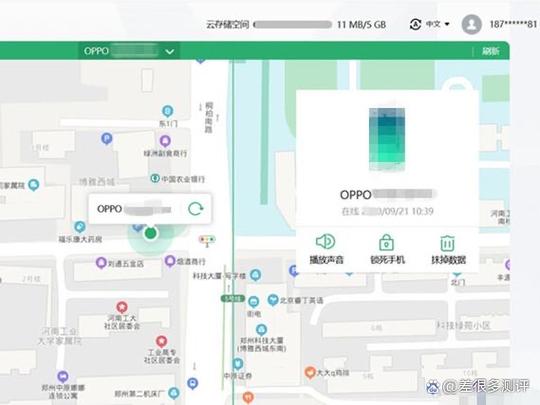The image size is (540, 405).
Task: Click the refresh button in the green bar
Action: tap(491, 51)
